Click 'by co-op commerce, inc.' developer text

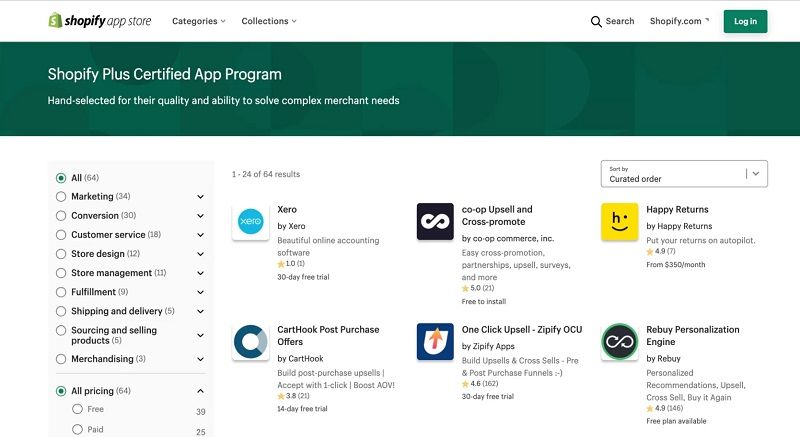pos(508,239)
